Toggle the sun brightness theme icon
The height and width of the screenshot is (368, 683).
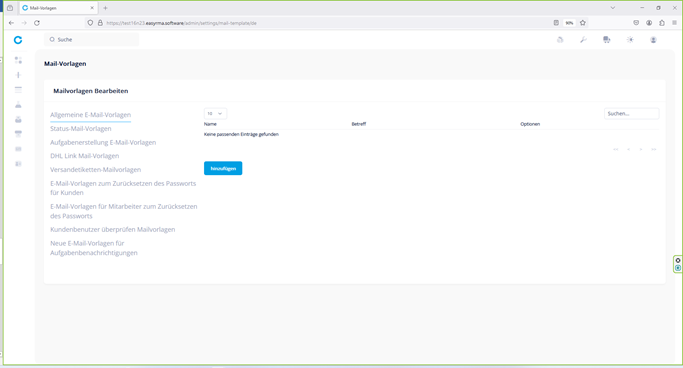[x=630, y=40]
